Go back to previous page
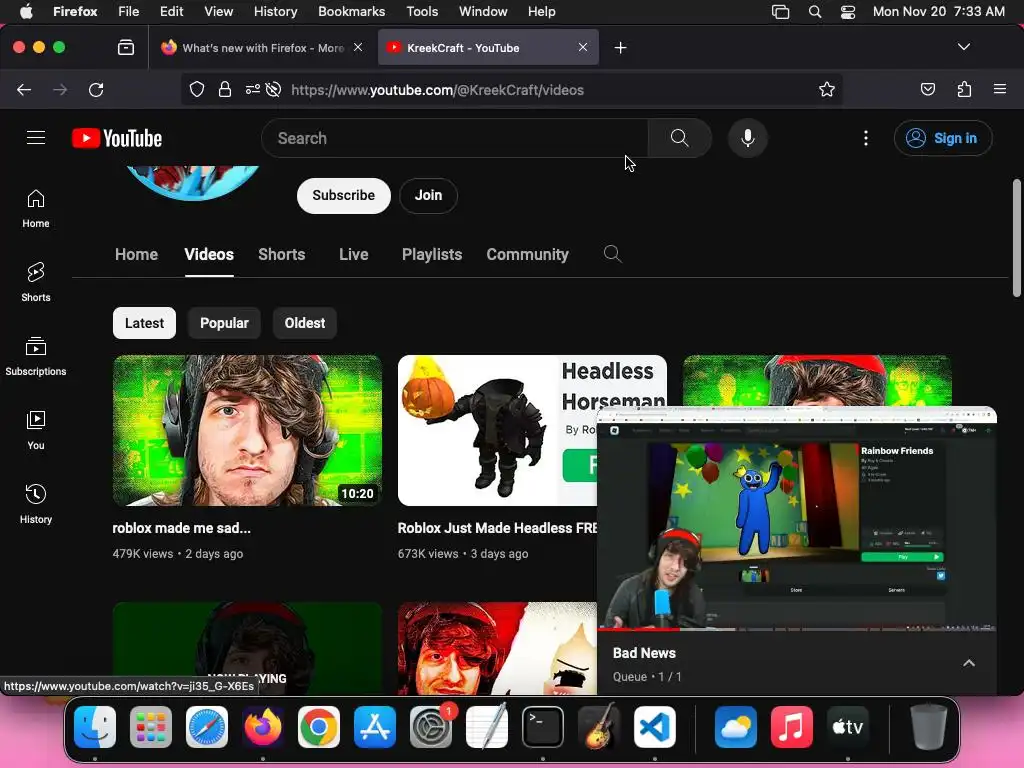1024x768 pixels. click(x=24, y=89)
